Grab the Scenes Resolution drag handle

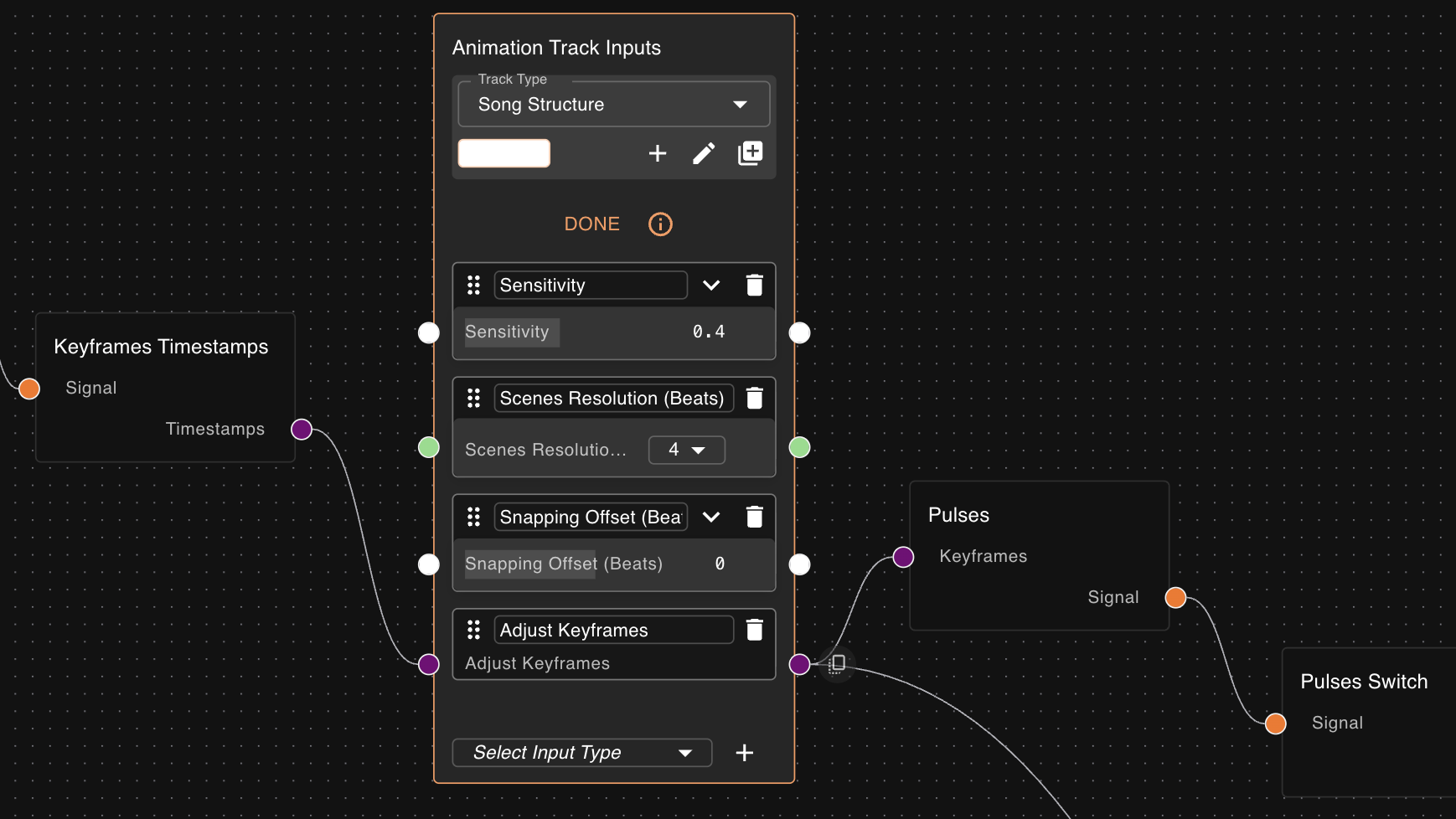(x=474, y=399)
